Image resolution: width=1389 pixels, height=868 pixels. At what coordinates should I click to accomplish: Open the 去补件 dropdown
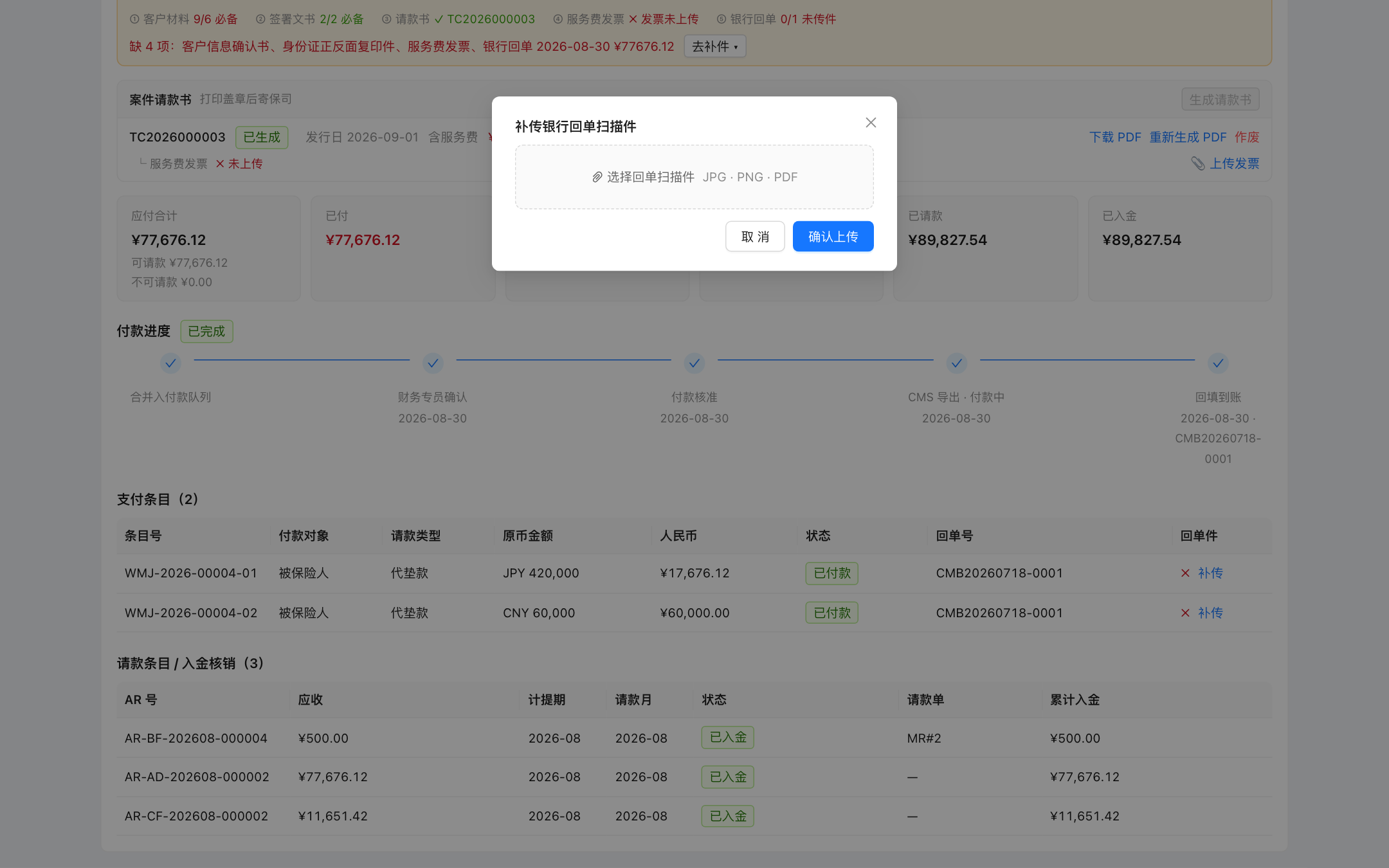[714, 46]
